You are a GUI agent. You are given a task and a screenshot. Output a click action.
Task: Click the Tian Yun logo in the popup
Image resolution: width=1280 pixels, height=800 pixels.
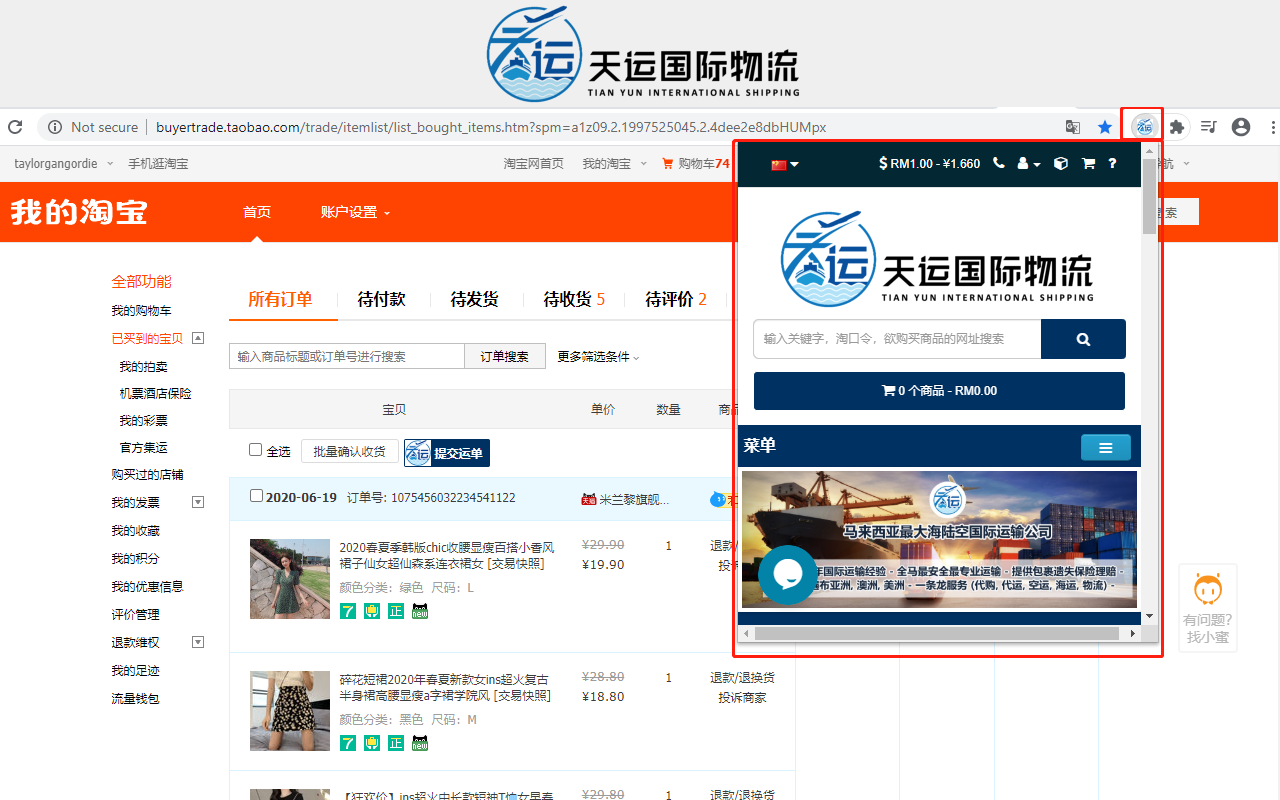click(x=937, y=258)
